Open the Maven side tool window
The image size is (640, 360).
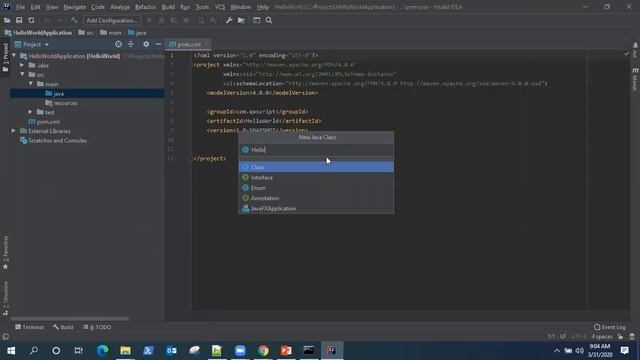click(x=635, y=80)
